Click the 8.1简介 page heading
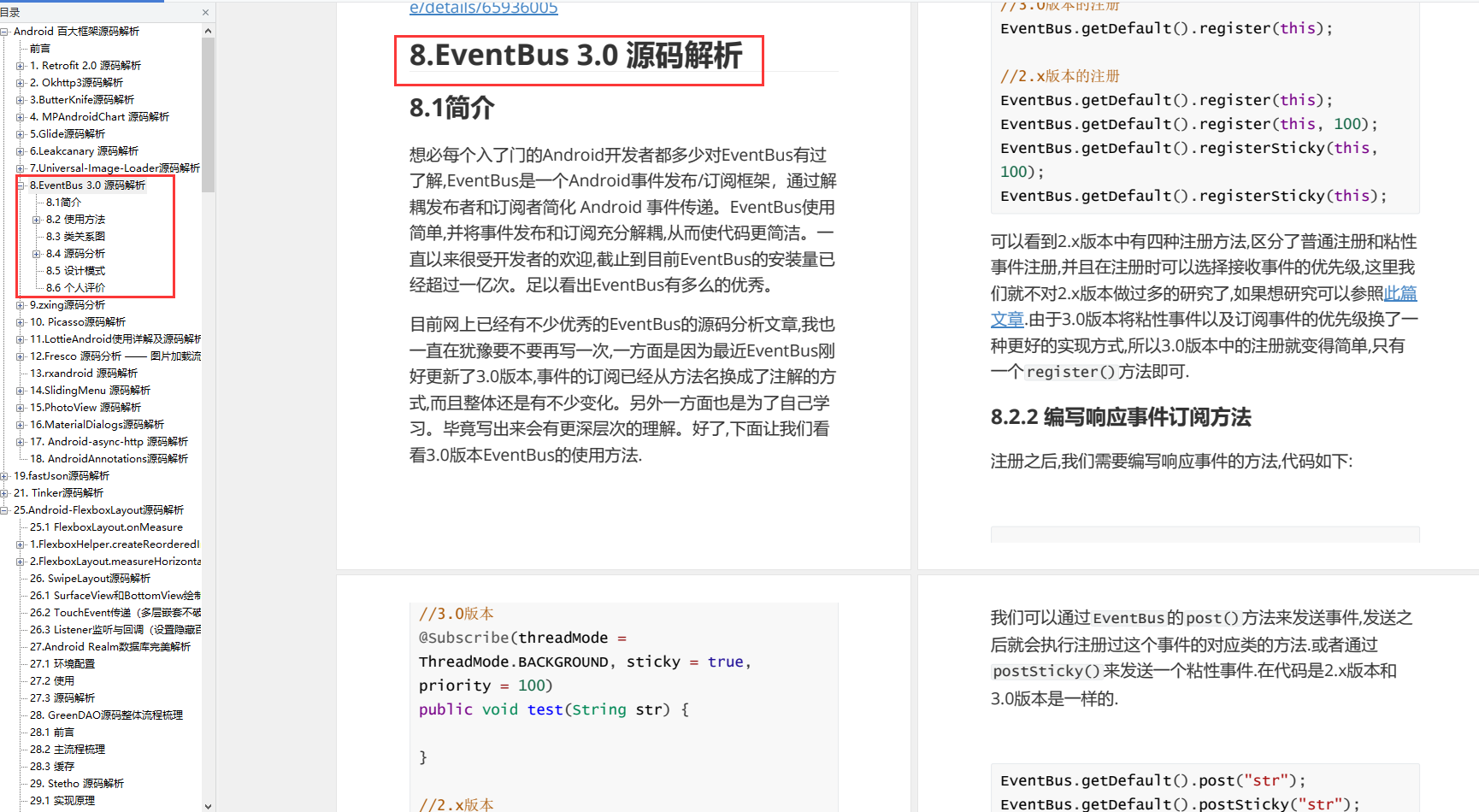This screenshot has height=812, width=1479. tap(451, 109)
